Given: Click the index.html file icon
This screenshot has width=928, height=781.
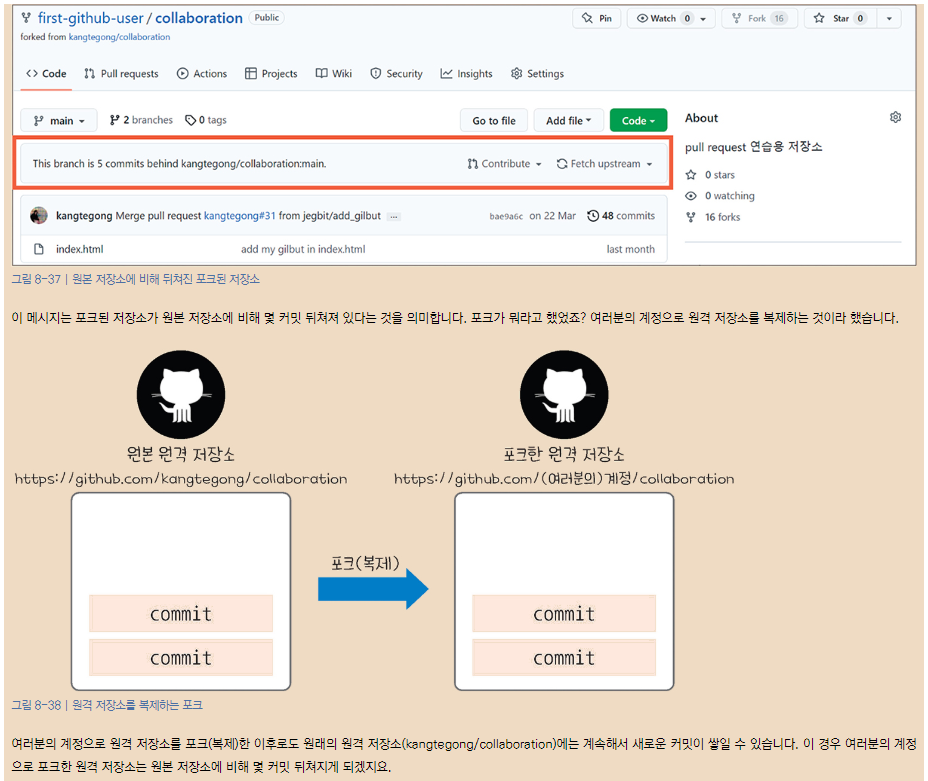Looking at the screenshot, I should 39,249.
